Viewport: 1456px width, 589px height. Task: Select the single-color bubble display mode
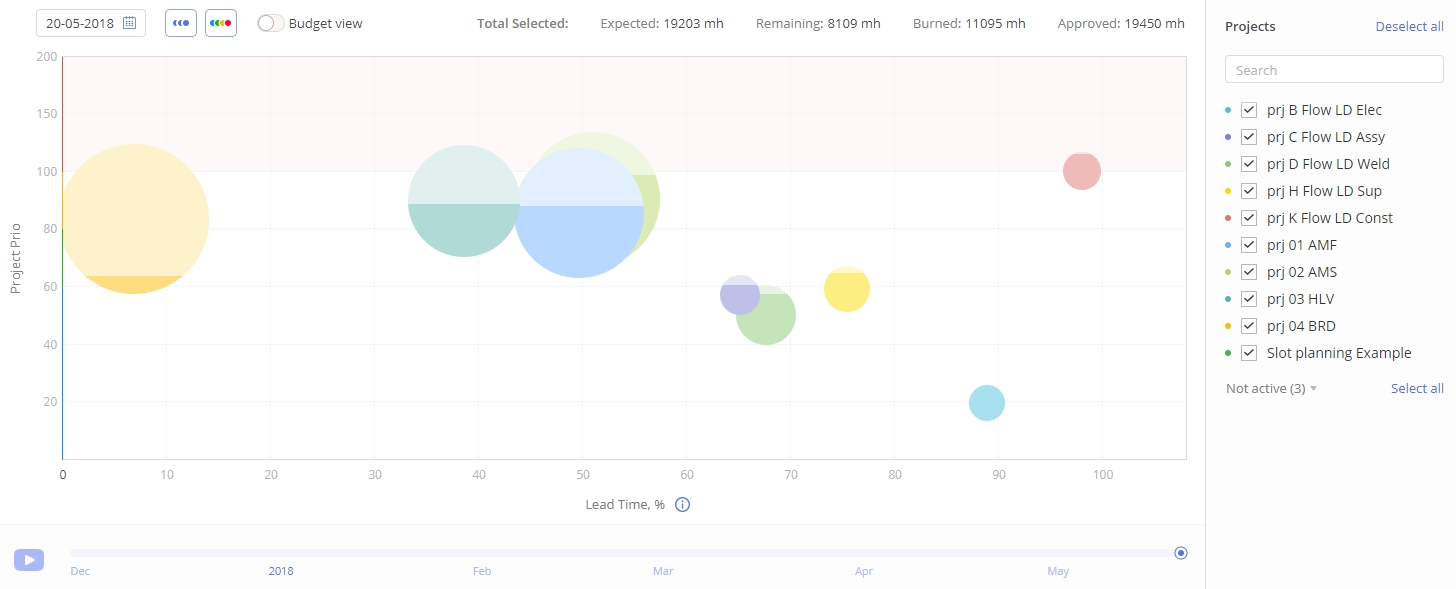pyautogui.click(x=180, y=22)
